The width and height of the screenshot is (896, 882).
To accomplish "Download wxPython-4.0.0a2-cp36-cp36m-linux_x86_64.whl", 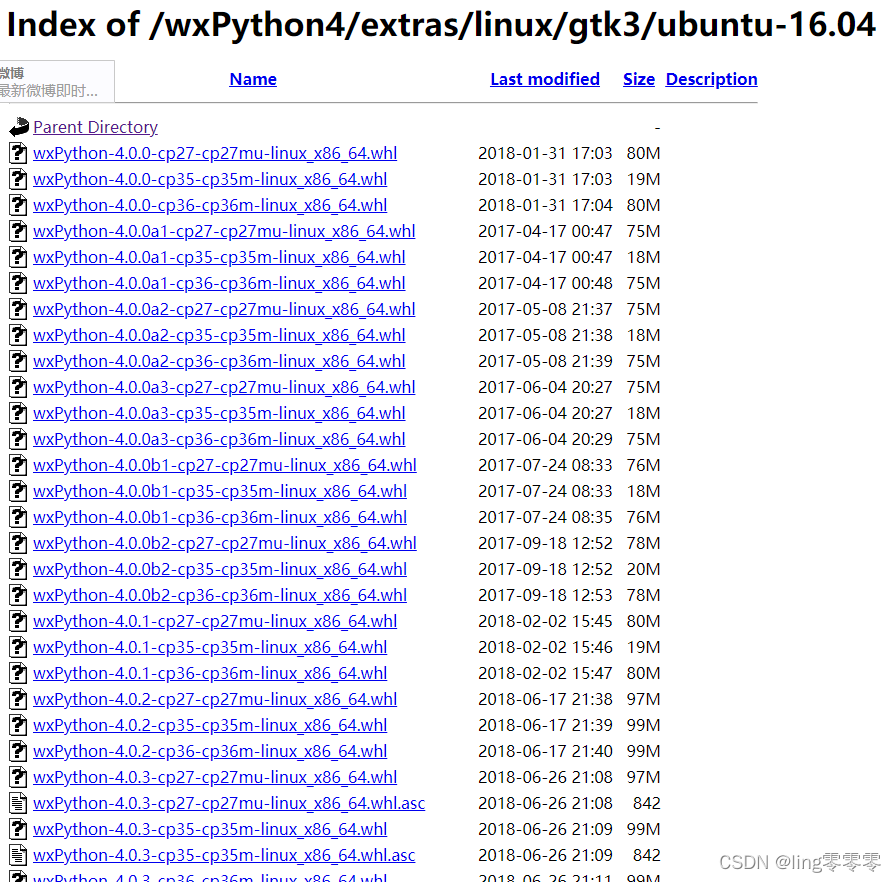I will (x=219, y=361).
